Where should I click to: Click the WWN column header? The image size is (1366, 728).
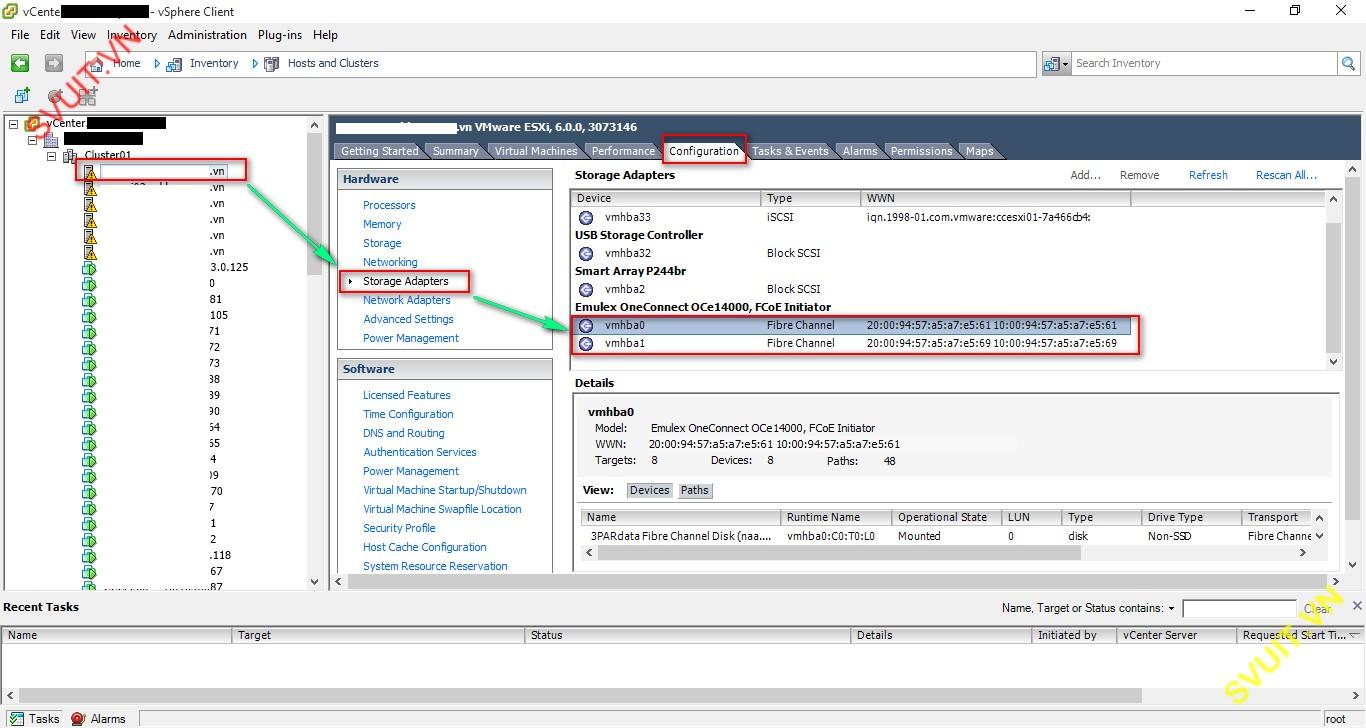tap(995, 198)
